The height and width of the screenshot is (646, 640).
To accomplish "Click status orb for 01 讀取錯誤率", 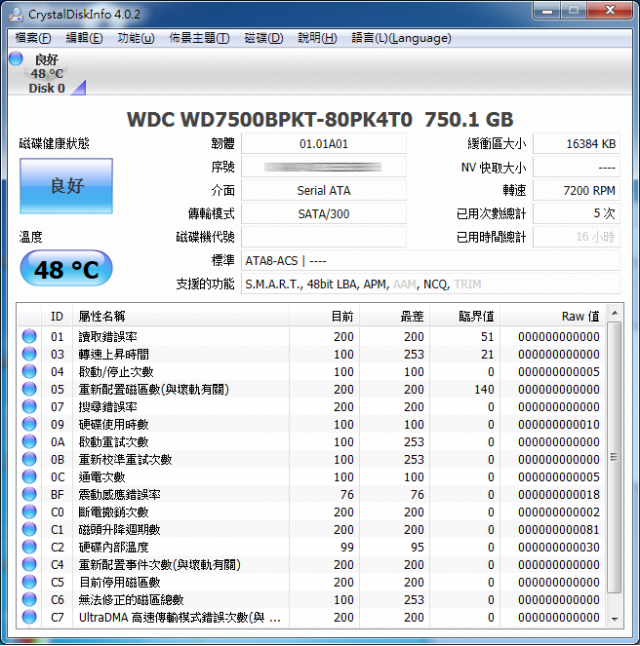I will (x=29, y=336).
